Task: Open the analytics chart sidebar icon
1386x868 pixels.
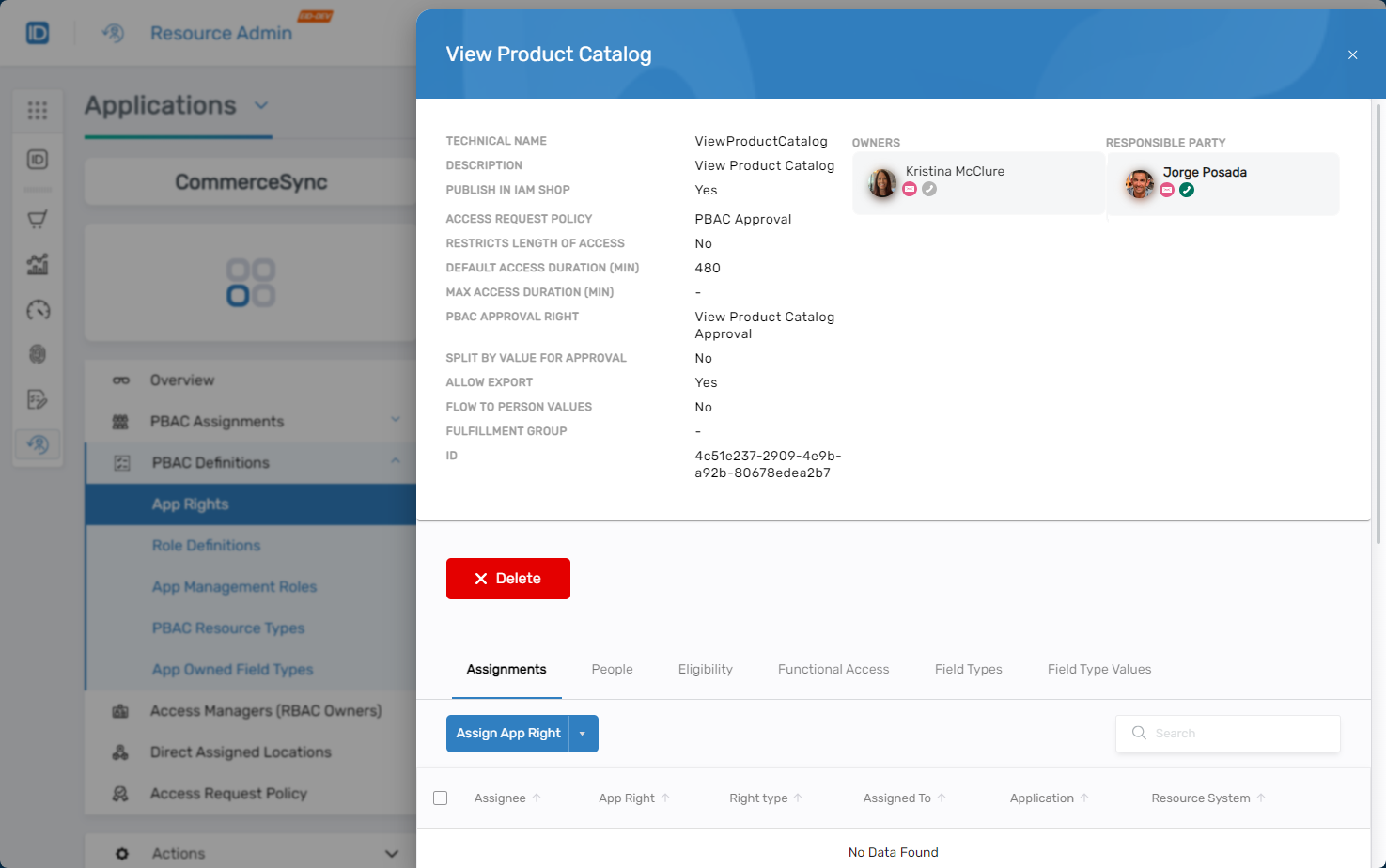Action: pyautogui.click(x=38, y=264)
